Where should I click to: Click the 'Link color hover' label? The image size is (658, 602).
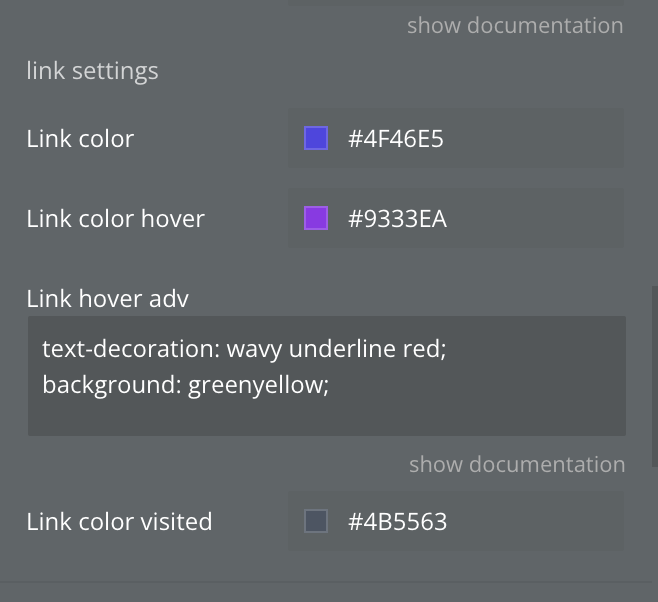(x=115, y=219)
